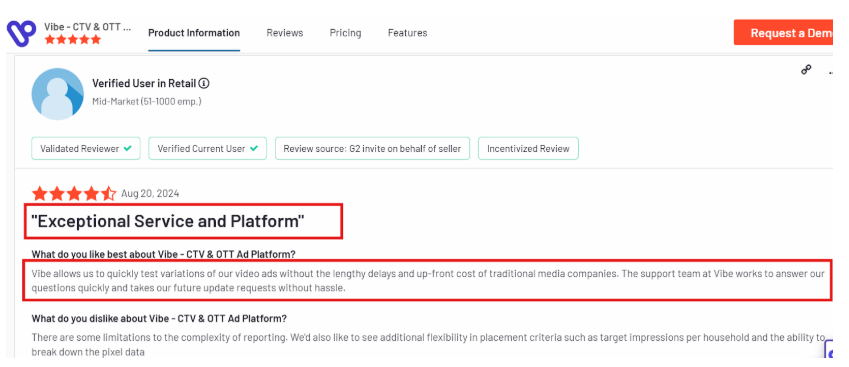This screenshot has height=367, width=849.
Task: Click the info icon beside Verified User
Action: pos(204,83)
